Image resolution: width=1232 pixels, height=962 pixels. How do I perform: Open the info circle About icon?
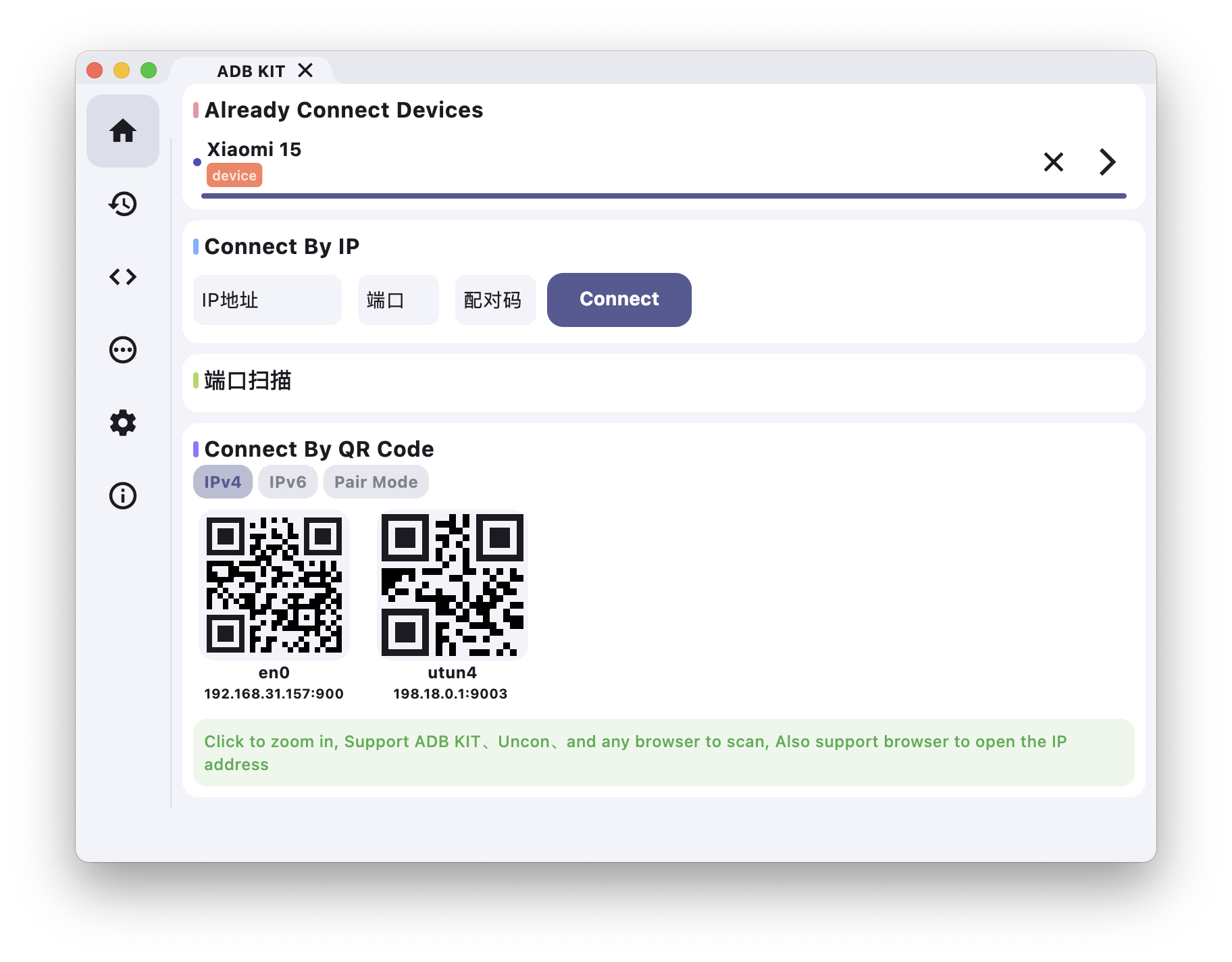pos(123,496)
